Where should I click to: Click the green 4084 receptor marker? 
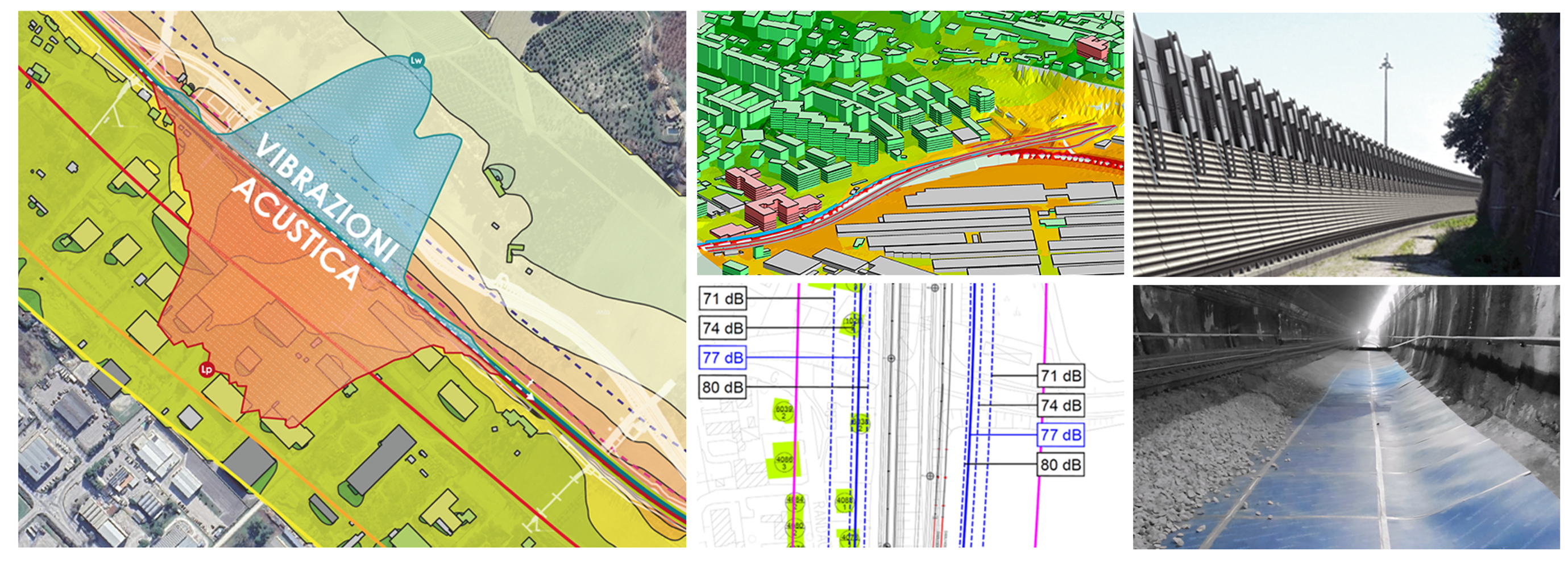point(795,502)
